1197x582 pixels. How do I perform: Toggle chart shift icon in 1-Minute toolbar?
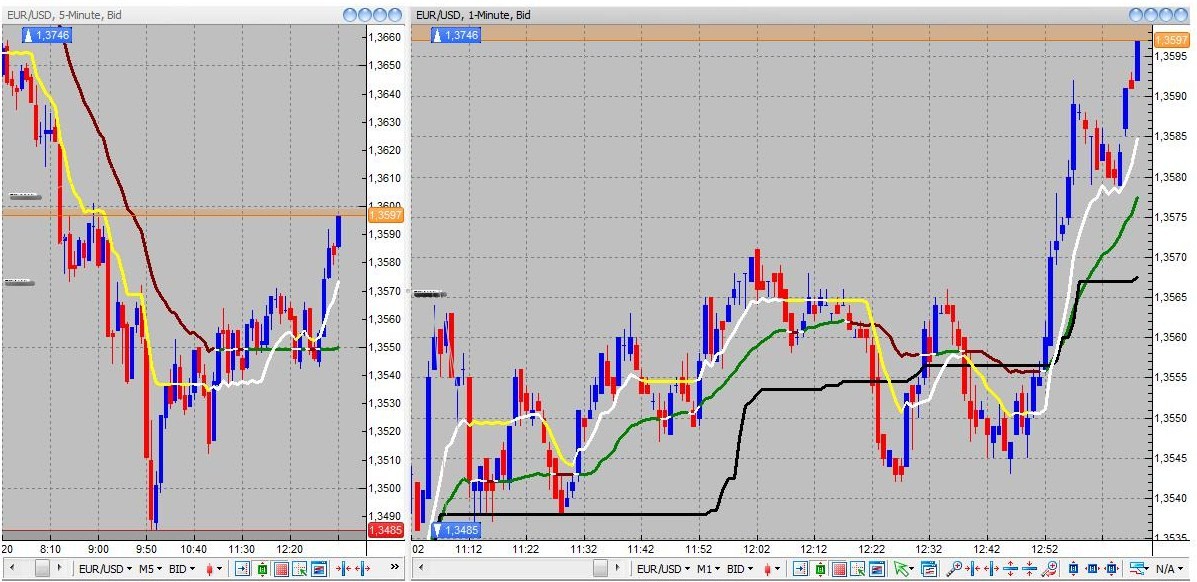tap(800, 568)
